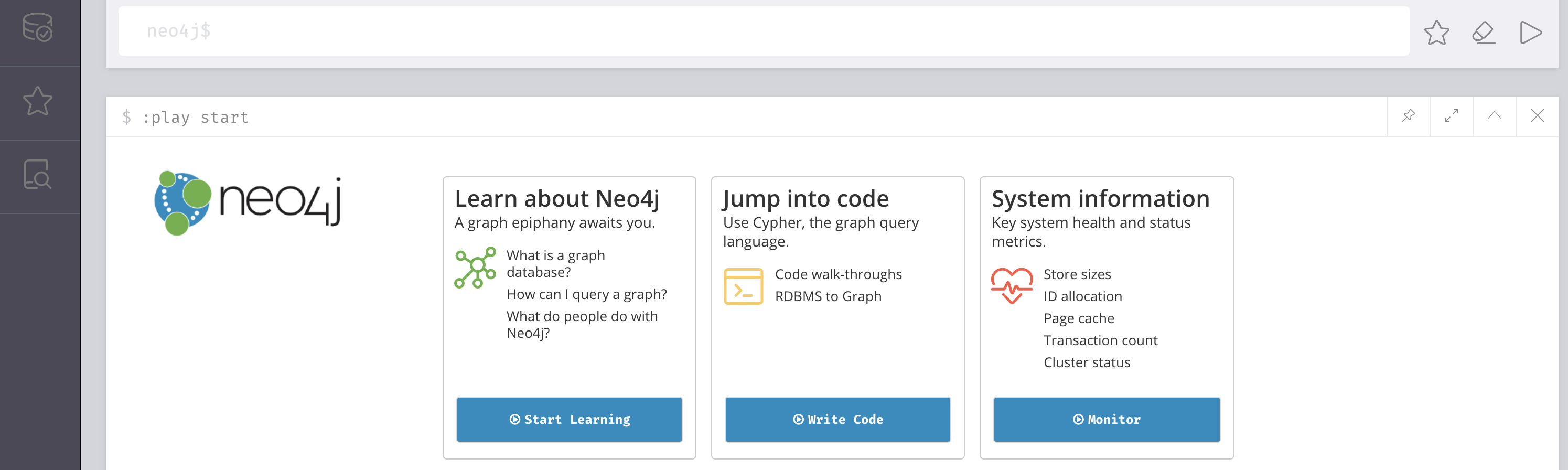The width and height of the screenshot is (1568, 470).
Task: Click the graph nodes icon in Learn card
Action: (476, 268)
